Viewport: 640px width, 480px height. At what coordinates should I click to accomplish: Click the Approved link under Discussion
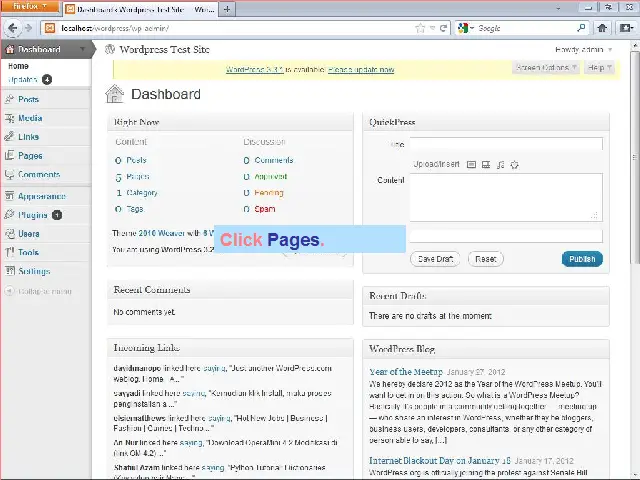tap(271, 177)
